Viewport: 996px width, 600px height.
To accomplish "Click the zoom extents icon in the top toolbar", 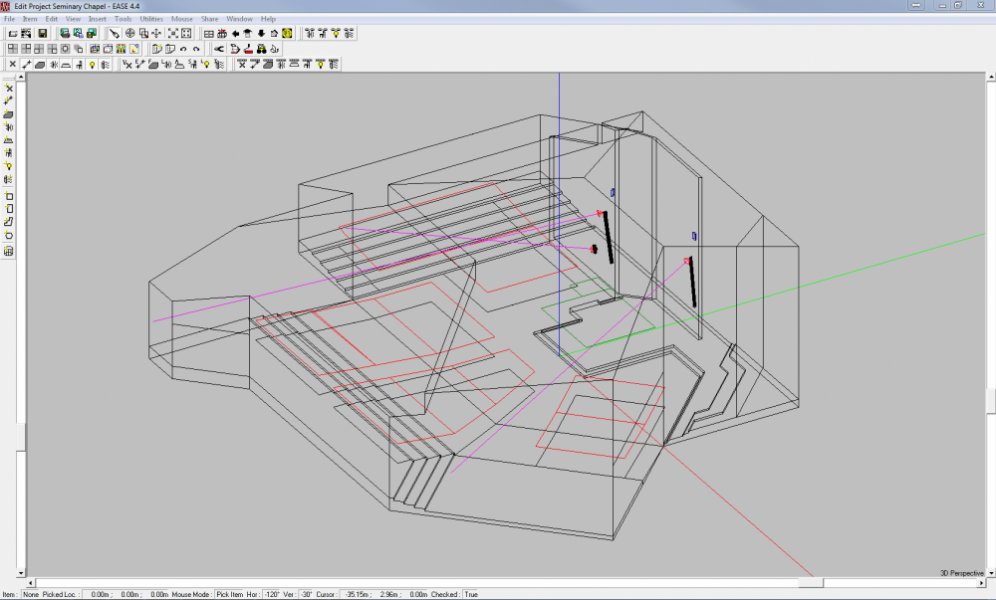I will 172,33.
